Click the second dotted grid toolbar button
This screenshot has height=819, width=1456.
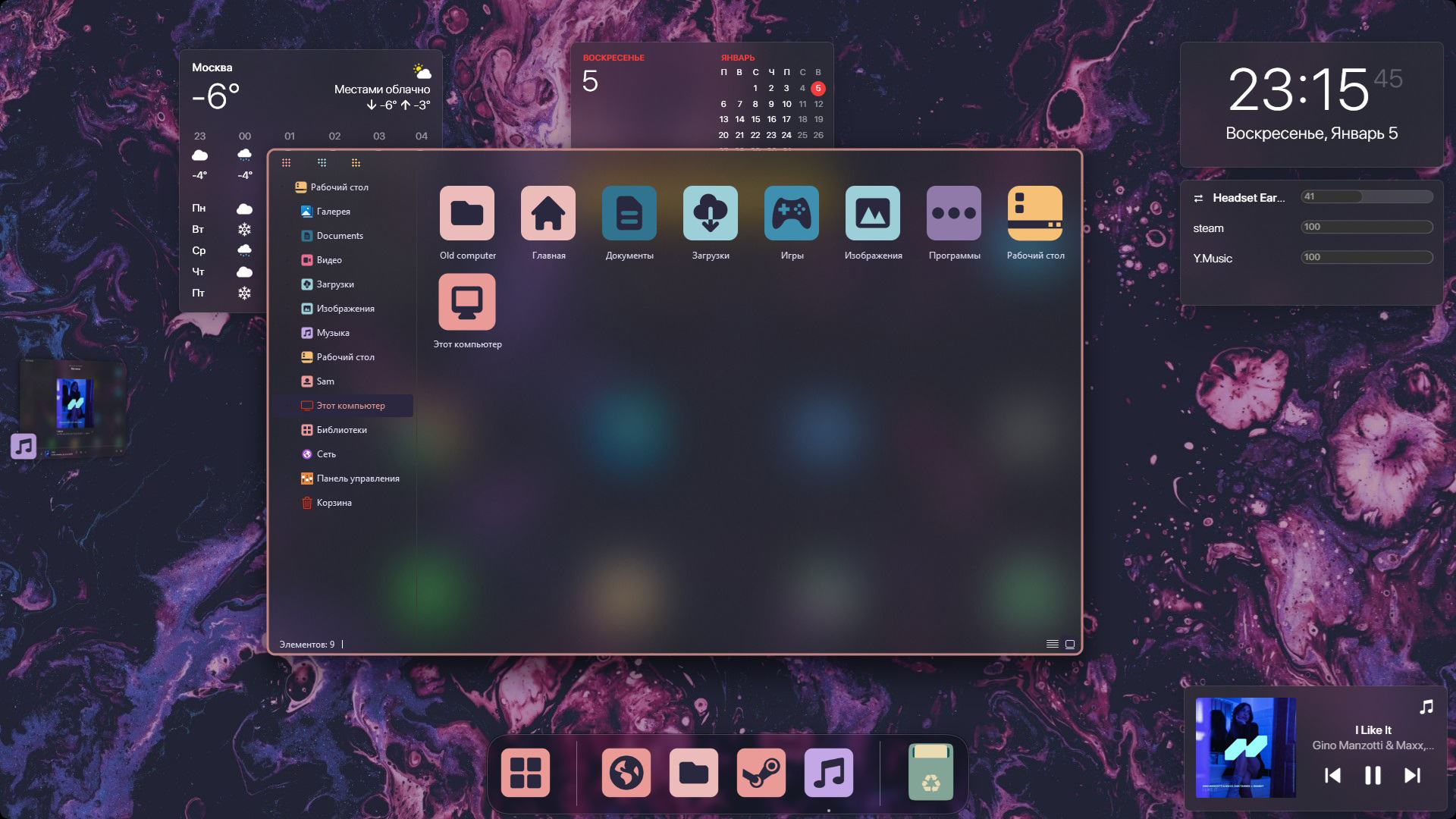322,162
